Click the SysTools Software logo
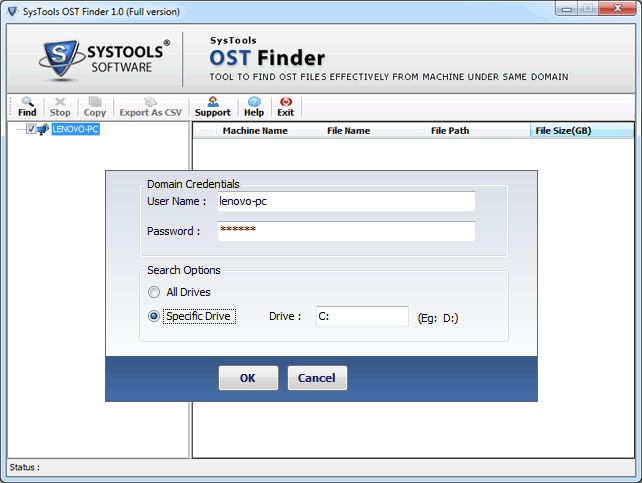Viewport: 642px width, 483px height. [x=104, y=59]
